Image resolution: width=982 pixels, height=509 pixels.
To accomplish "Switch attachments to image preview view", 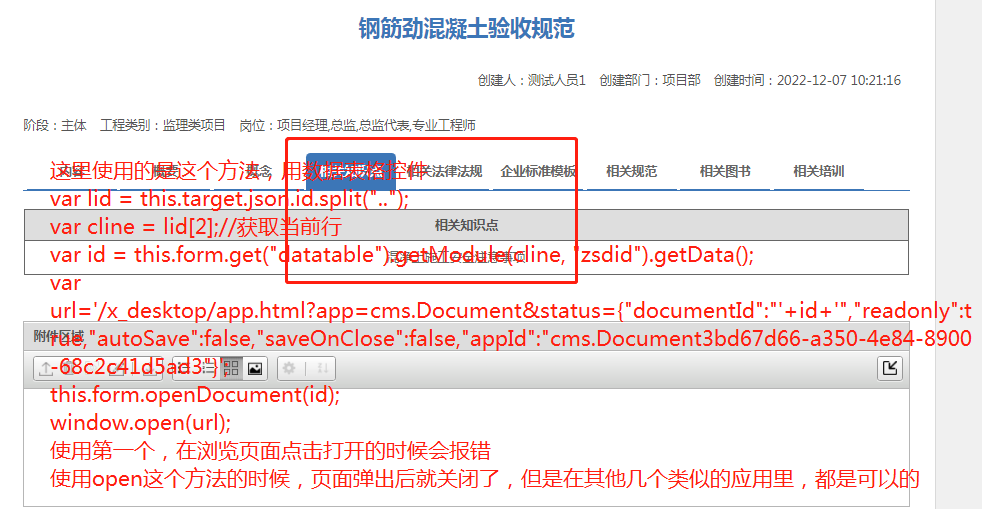I will [255, 368].
